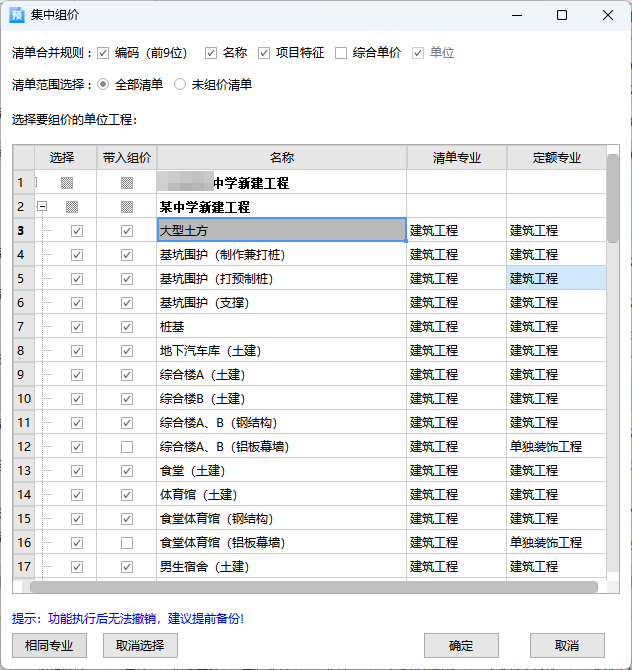The image size is (632, 670).
Task: Collapse the 某中学新建工程 tree node
Action: [42, 207]
